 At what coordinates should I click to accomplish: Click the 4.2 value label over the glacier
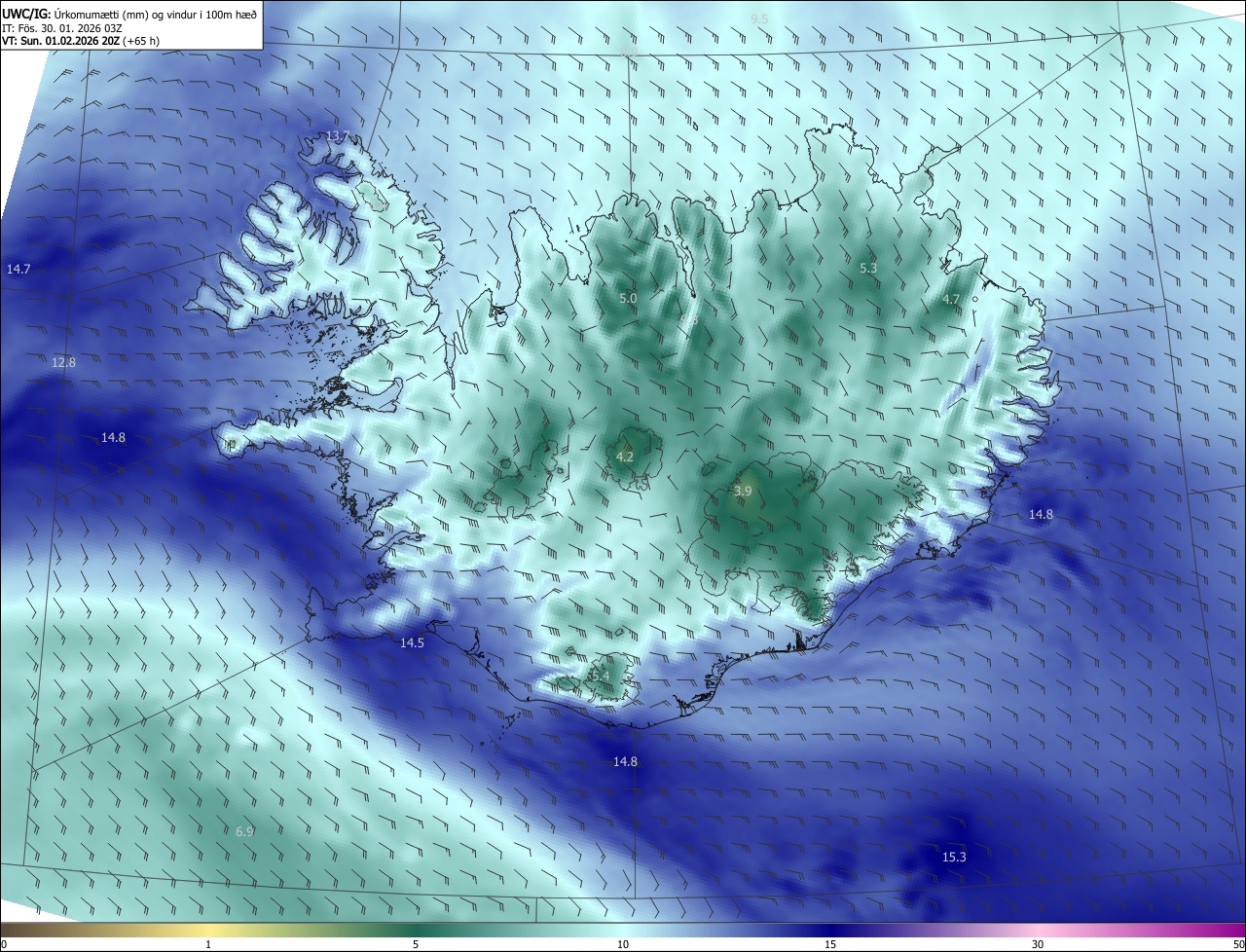(625, 457)
